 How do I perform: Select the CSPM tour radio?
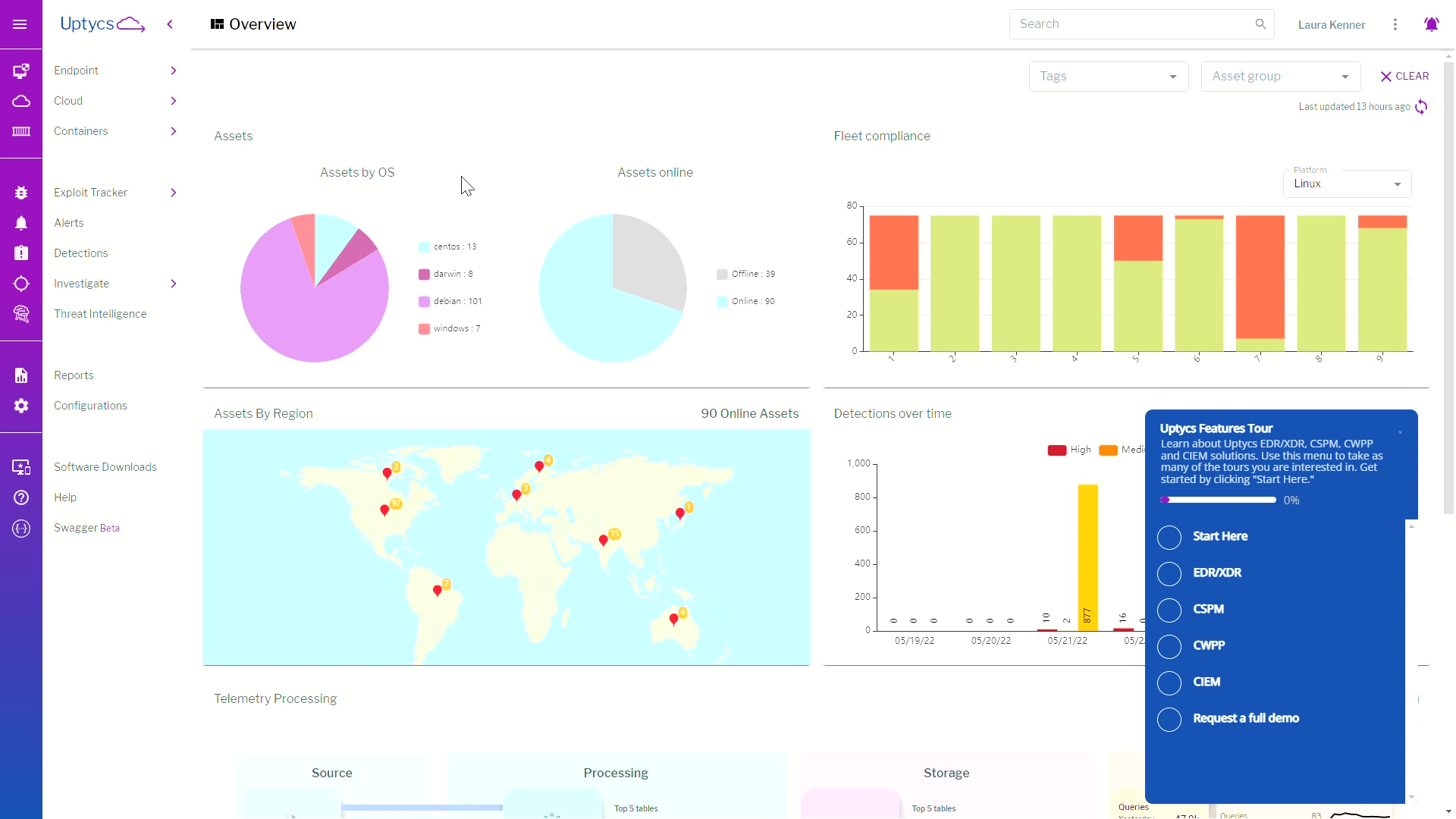pos(1169,610)
